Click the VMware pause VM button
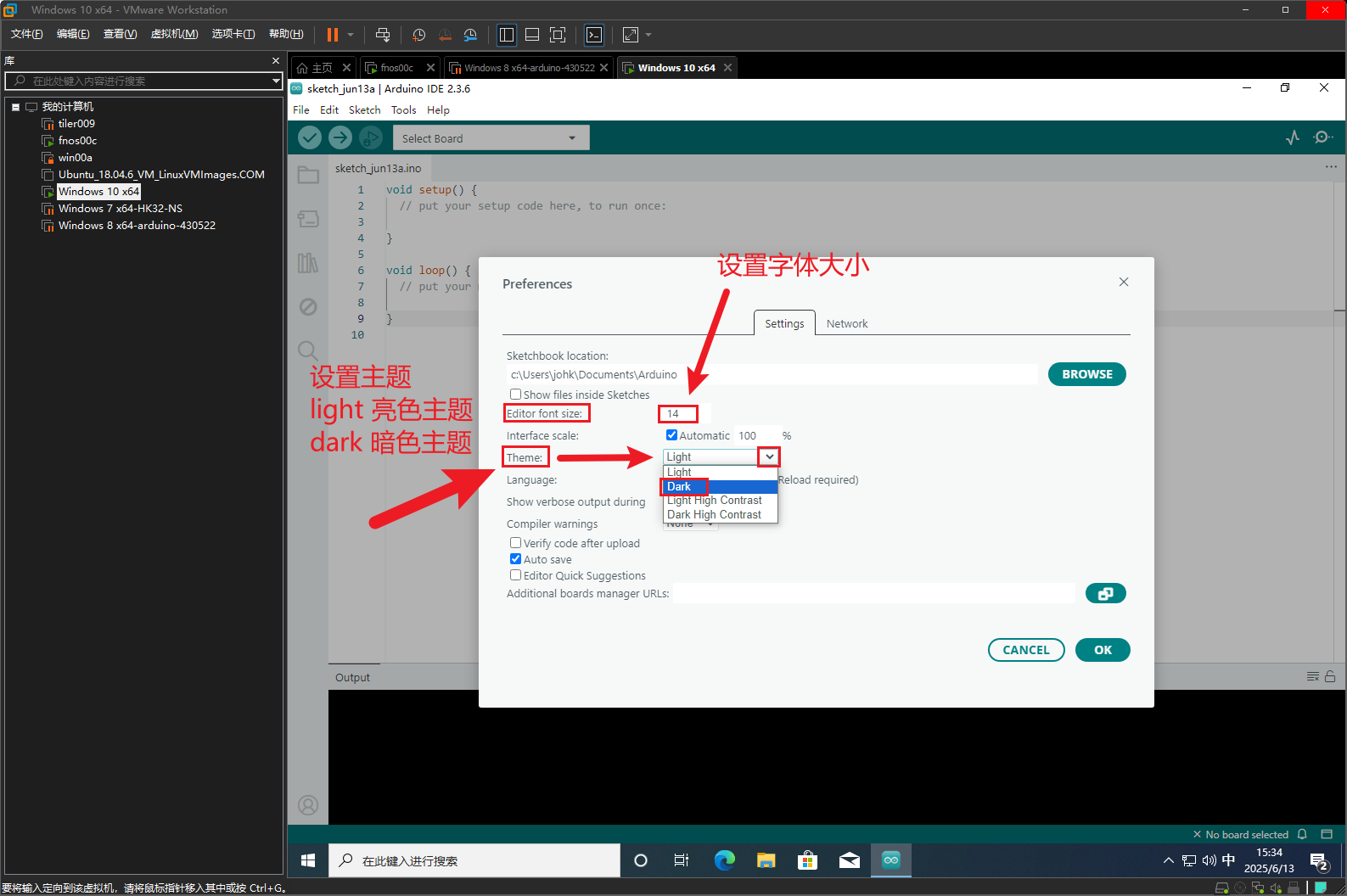The width and height of the screenshot is (1347, 896). point(333,35)
